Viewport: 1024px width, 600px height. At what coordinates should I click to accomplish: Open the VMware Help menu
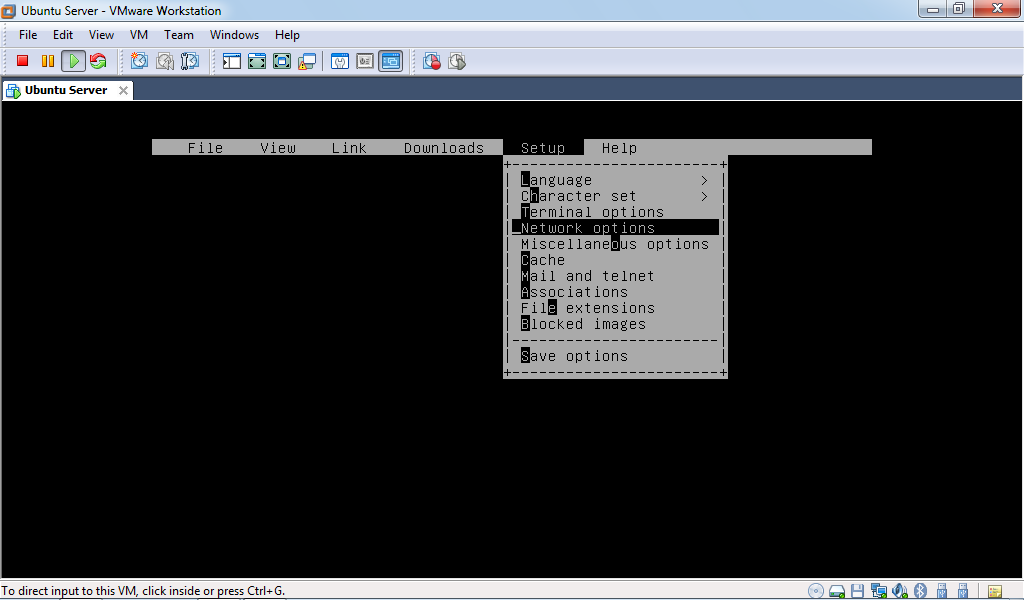(x=287, y=35)
